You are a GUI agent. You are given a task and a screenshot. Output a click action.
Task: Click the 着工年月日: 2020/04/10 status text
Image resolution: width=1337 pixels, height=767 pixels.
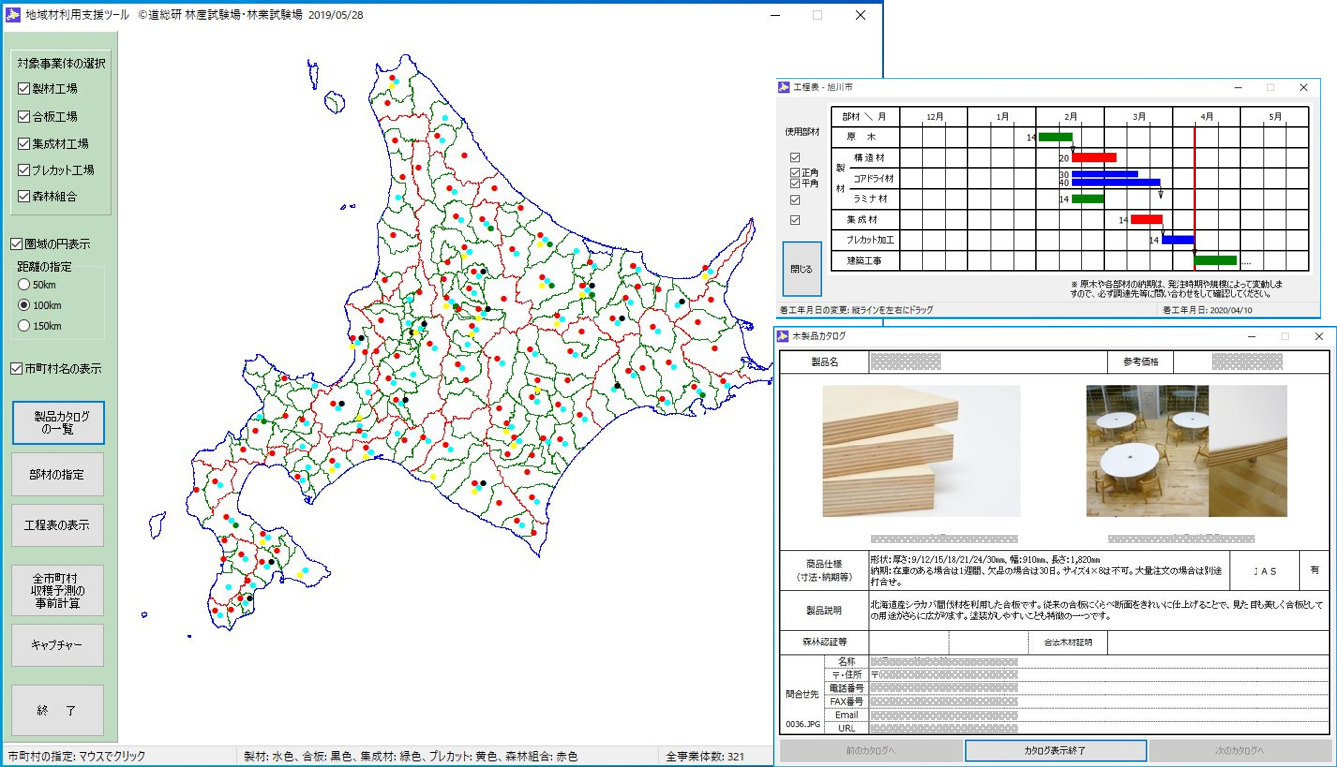pos(1208,310)
